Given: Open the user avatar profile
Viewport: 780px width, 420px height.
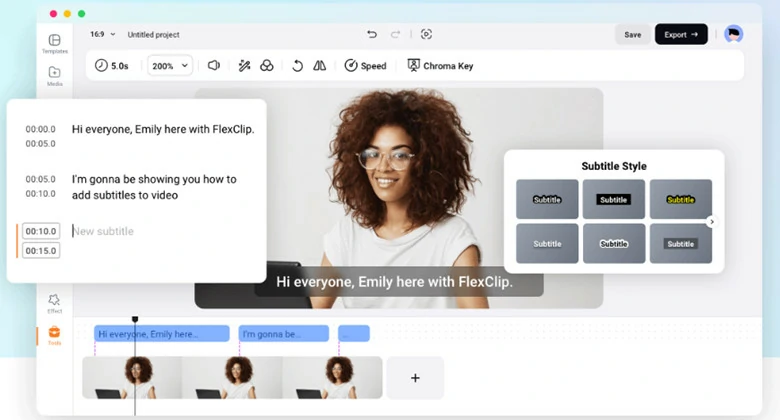Looking at the screenshot, I should pyautogui.click(x=733, y=34).
